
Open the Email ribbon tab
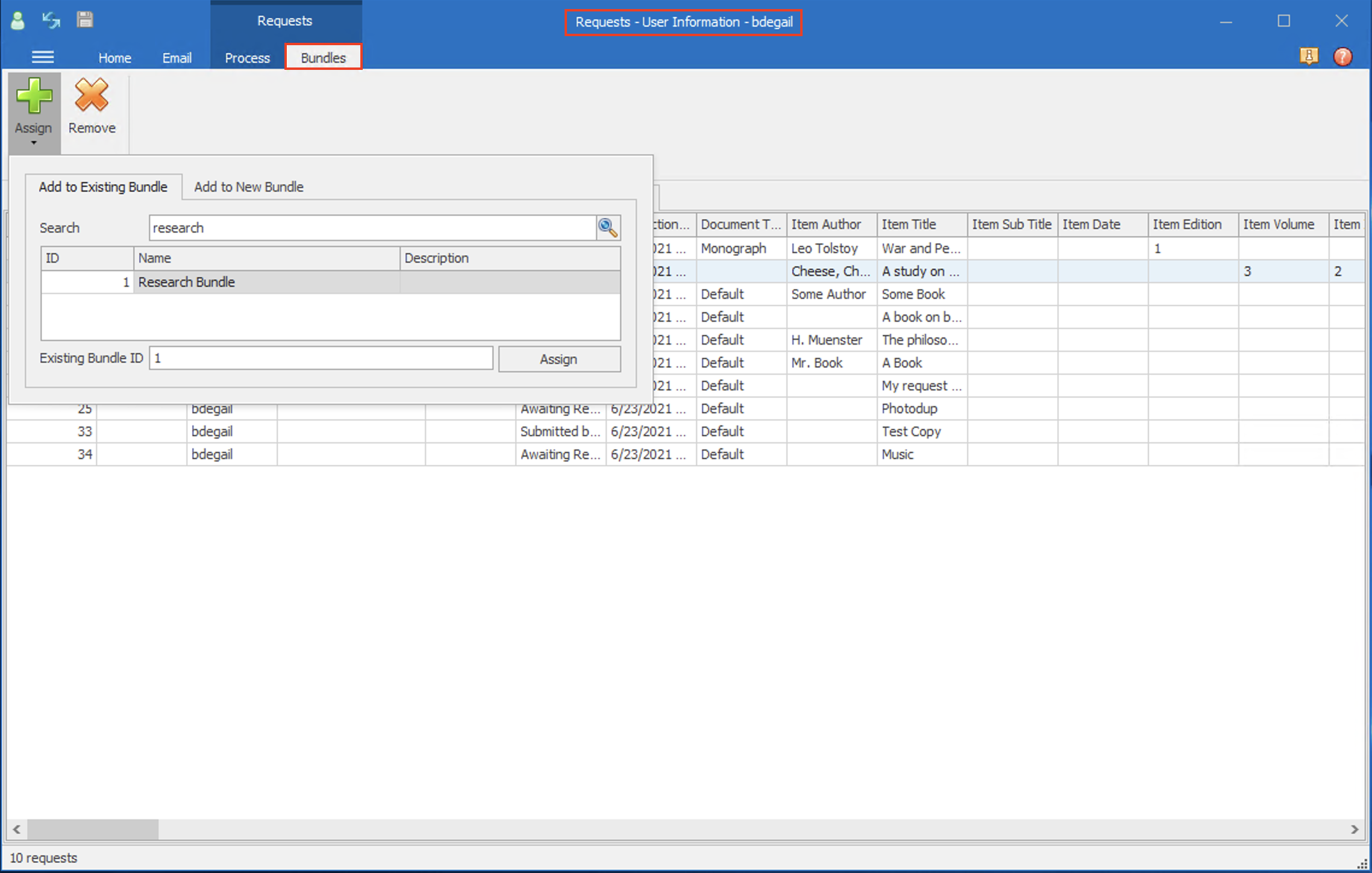point(177,58)
